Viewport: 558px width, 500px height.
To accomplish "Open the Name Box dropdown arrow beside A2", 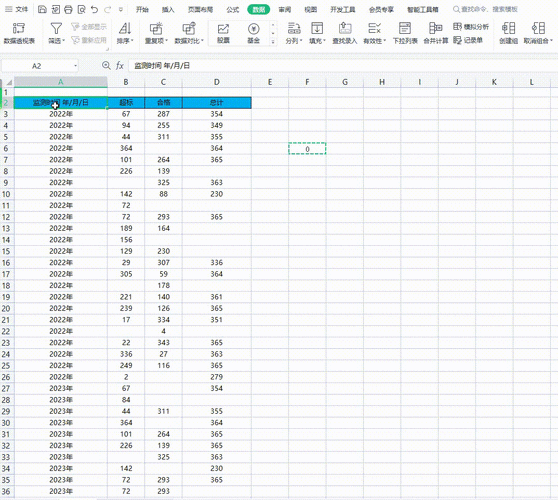I will click(75, 66).
